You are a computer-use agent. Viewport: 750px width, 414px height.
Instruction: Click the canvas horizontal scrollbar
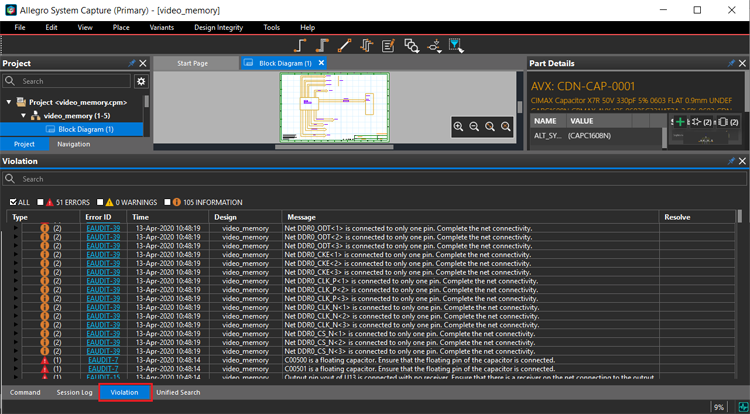334,147
